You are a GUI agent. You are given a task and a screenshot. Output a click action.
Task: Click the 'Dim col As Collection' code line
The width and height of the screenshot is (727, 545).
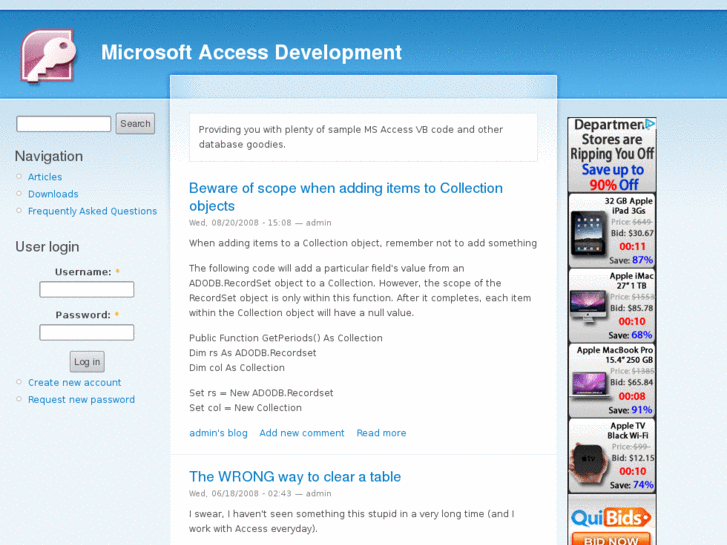(237, 368)
